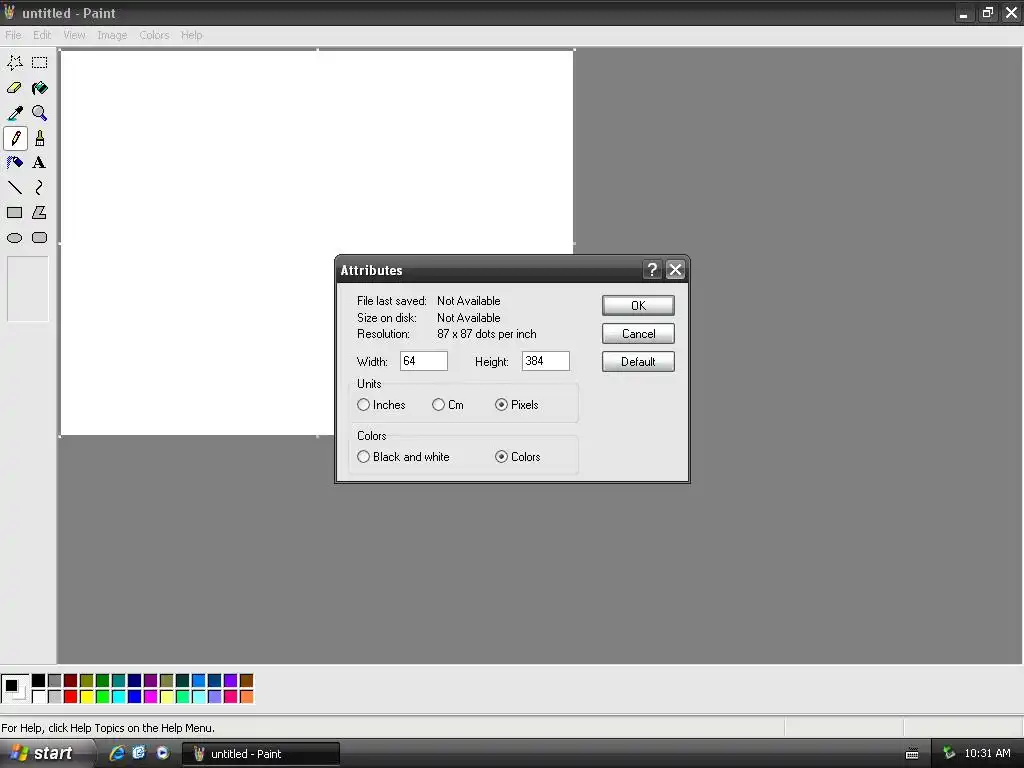Select the Line tool
1024x768 pixels.
coord(14,187)
